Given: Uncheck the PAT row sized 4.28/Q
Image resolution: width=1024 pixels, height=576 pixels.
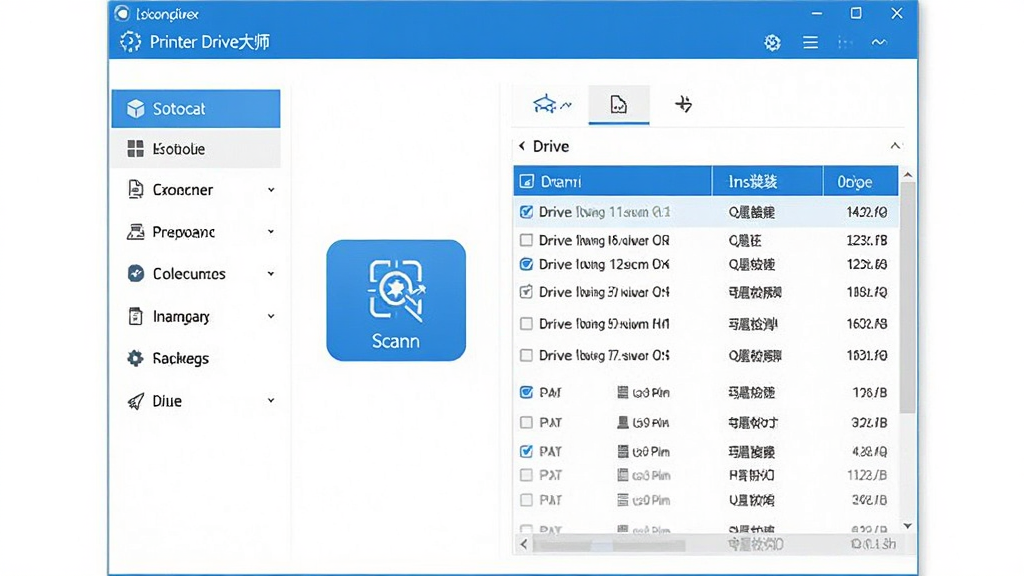Looking at the screenshot, I should [526, 451].
